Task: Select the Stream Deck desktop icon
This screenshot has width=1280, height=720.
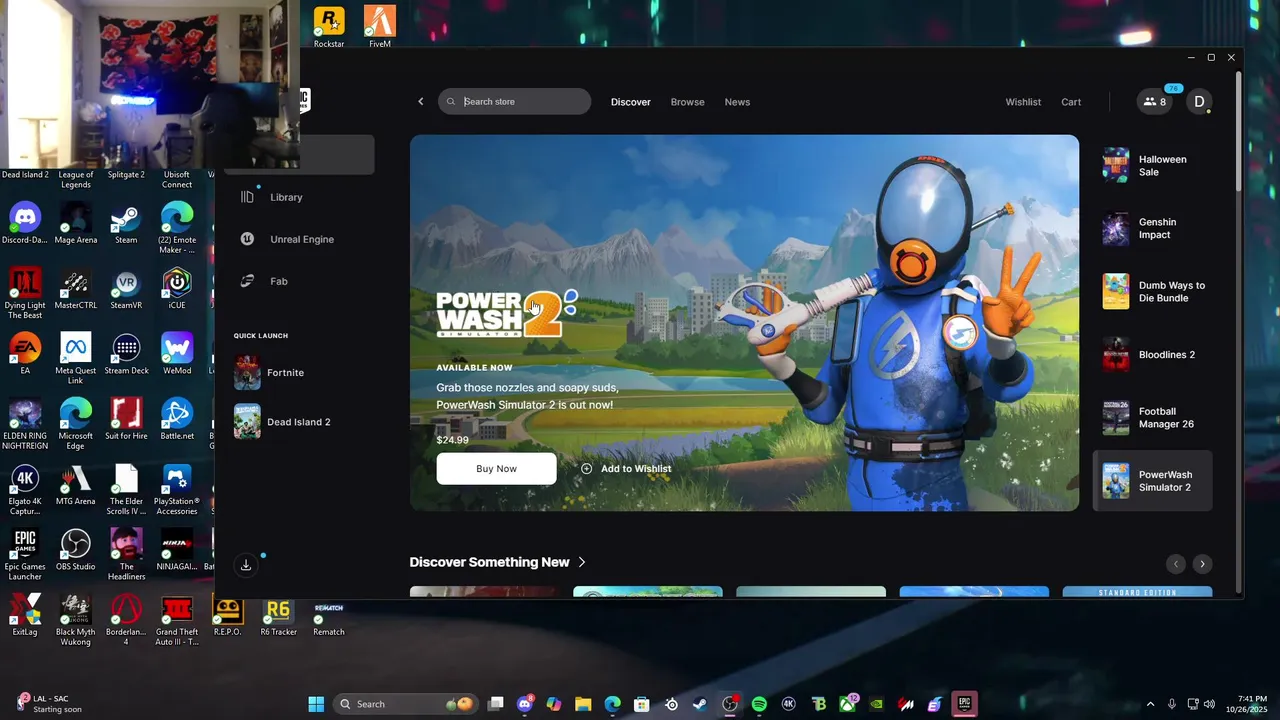Action: tap(126, 354)
